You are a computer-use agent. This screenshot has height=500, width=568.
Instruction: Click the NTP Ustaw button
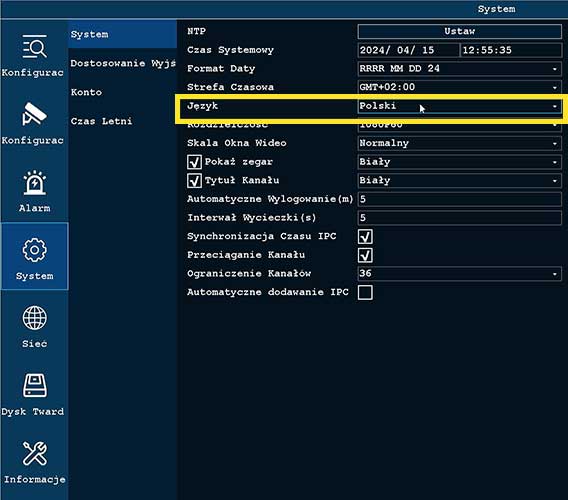459,31
